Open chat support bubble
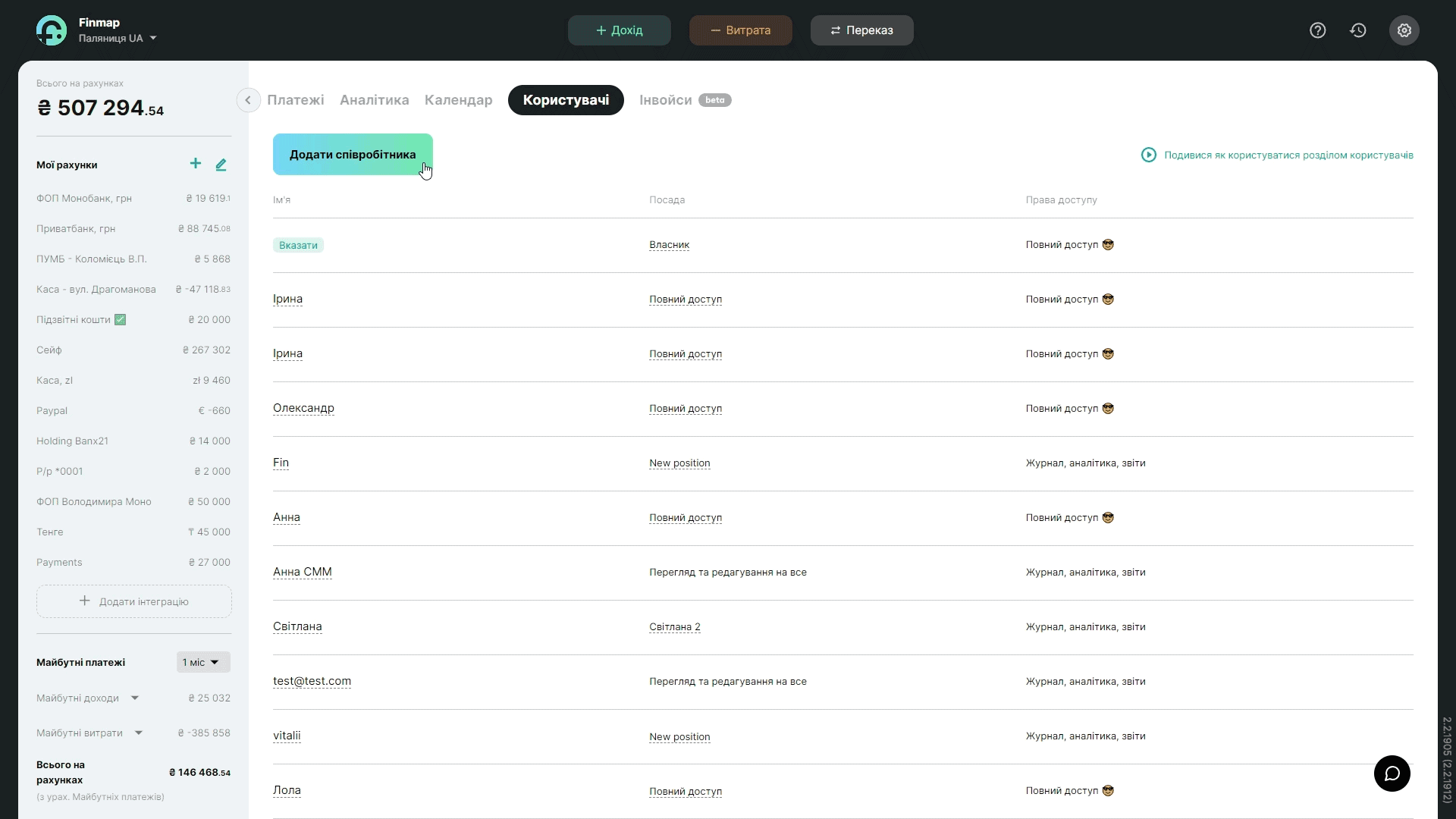The width and height of the screenshot is (1456, 819). [1392, 773]
